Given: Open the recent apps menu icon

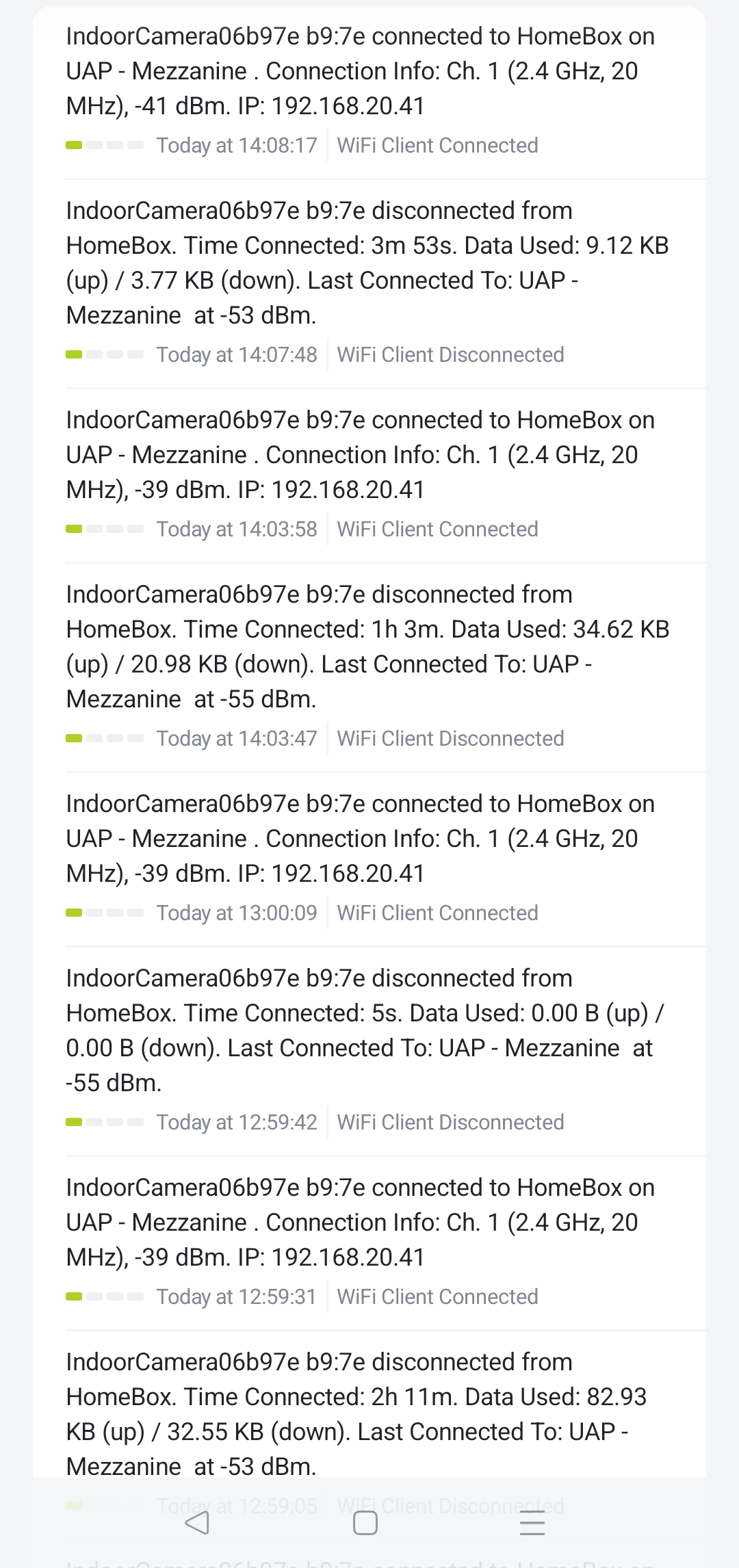Looking at the screenshot, I should coord(532,1523).
